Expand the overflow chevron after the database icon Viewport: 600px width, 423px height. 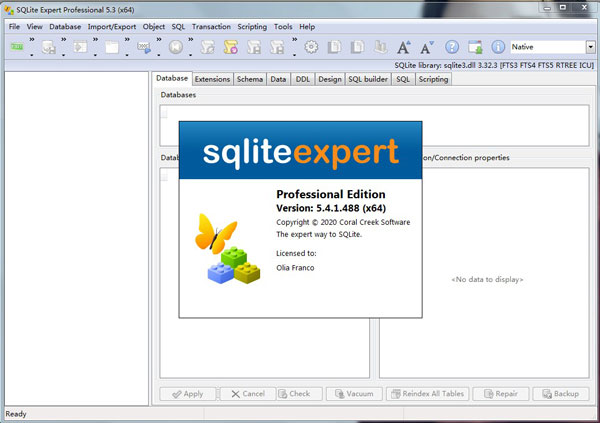click(64, 39)
